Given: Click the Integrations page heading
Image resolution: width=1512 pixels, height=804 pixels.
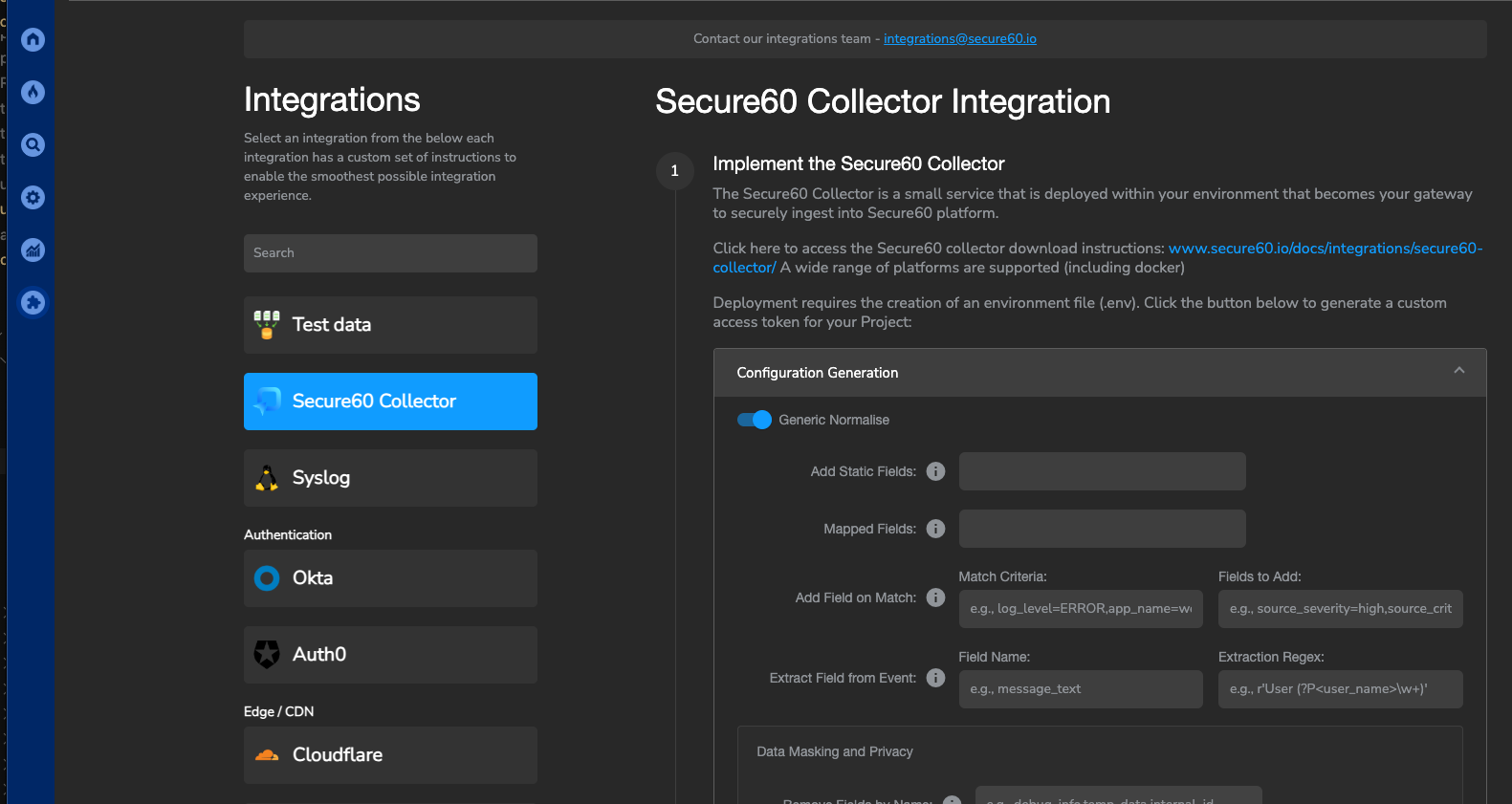Looking at the screenshot, I should coord(332,99).
